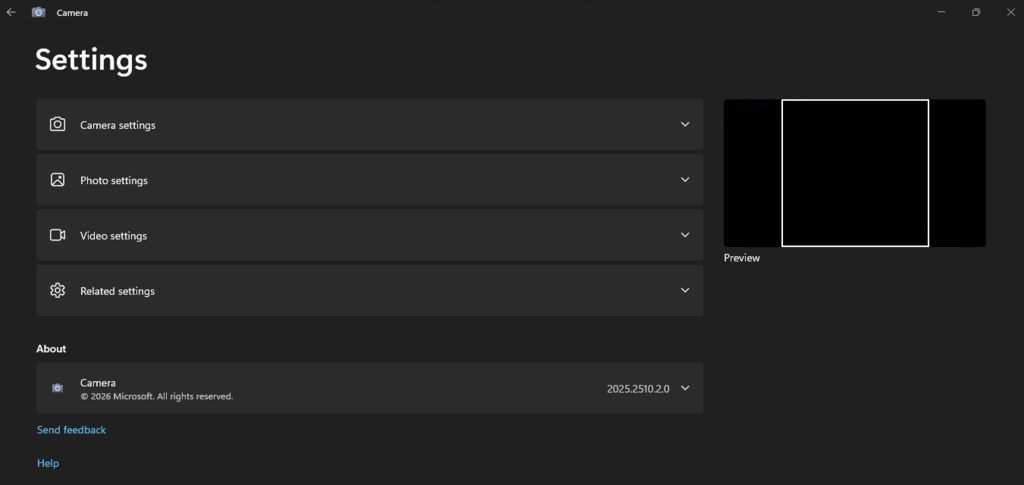The height and width of the screenshot is (485, 1024).
Task: Open the Camera settings section label
Action: pyautogui.click(x=118, y=125)
